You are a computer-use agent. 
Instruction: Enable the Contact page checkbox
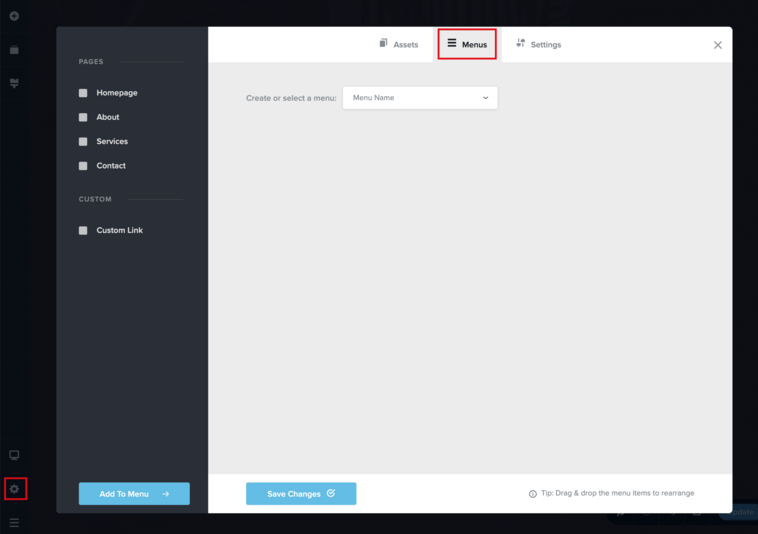(x=83, y=166)
